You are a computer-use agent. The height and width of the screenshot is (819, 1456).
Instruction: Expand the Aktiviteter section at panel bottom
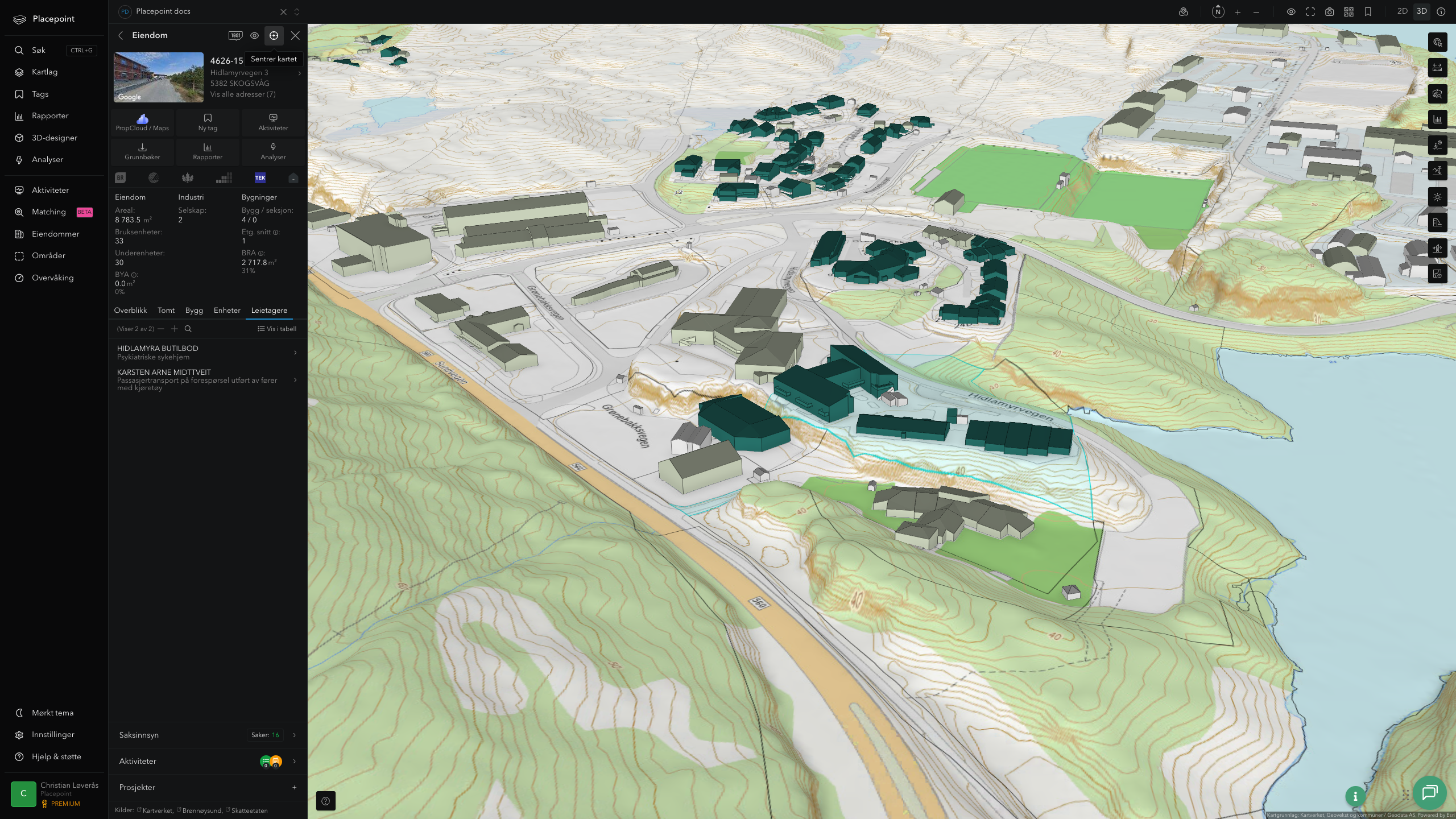(x=208, y=761)
